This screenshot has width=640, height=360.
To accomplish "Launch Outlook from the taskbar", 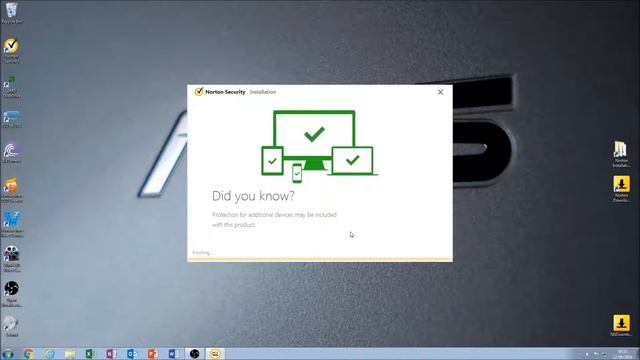I will pyautogui.click(x=132, y=354).
